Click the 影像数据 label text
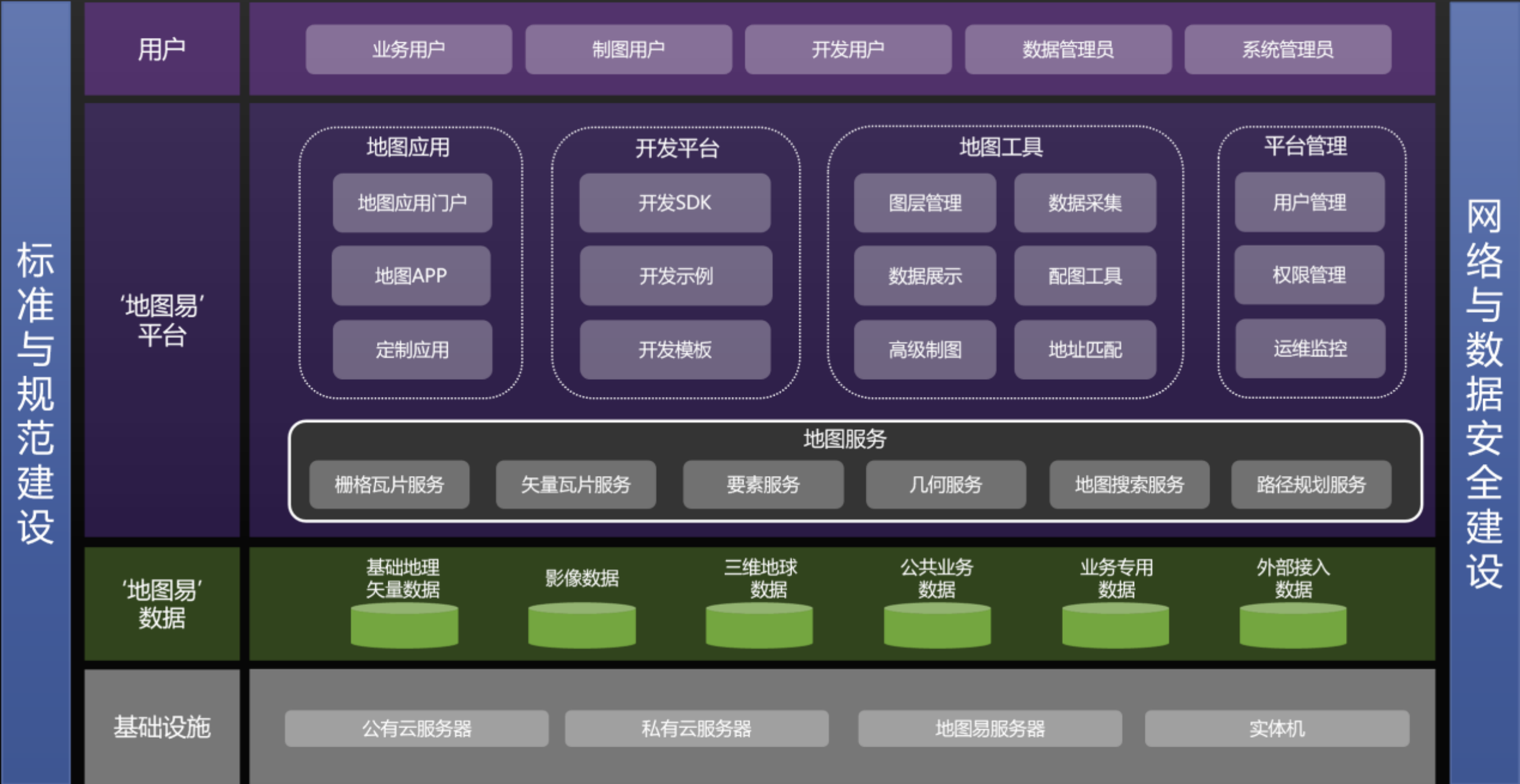The height and width of the screenshot is (784, 1520). [x=582, y=578]
